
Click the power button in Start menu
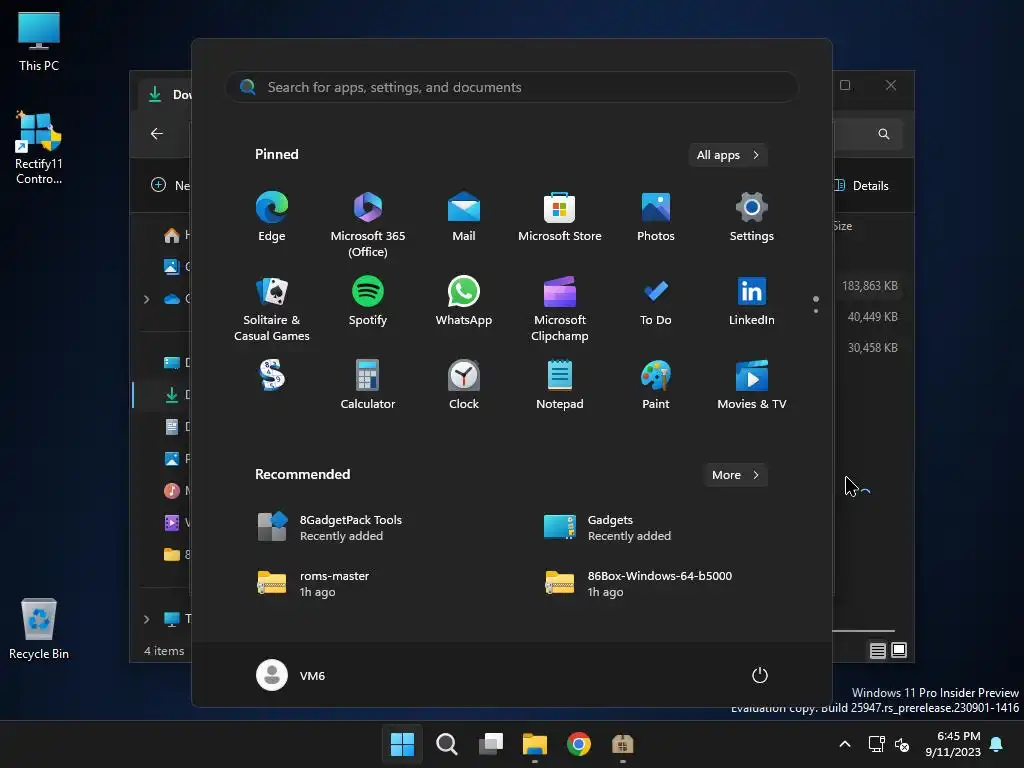point(760,675)
